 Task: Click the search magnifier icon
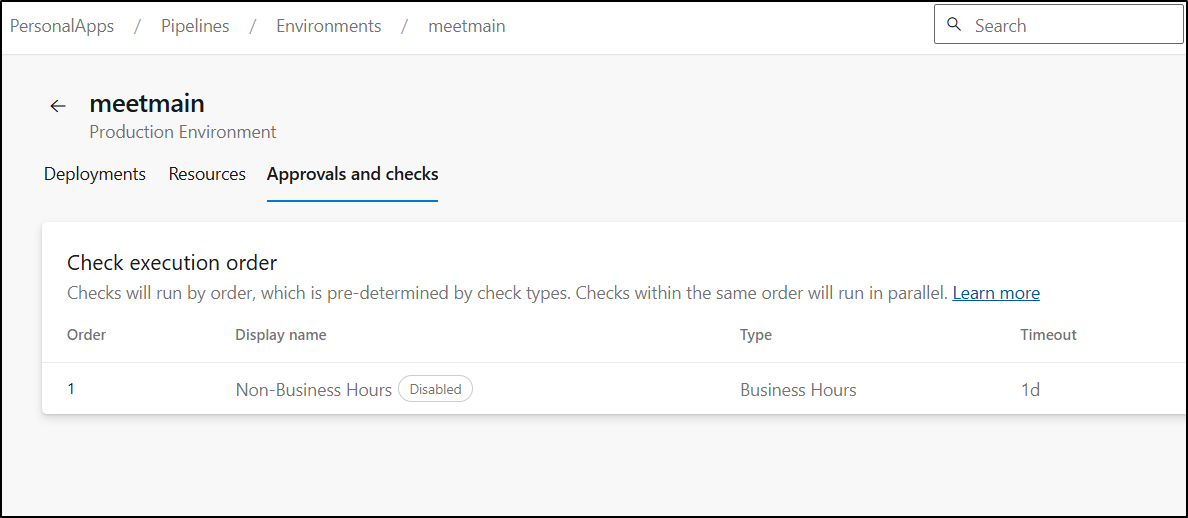click(x=955, y=24)
